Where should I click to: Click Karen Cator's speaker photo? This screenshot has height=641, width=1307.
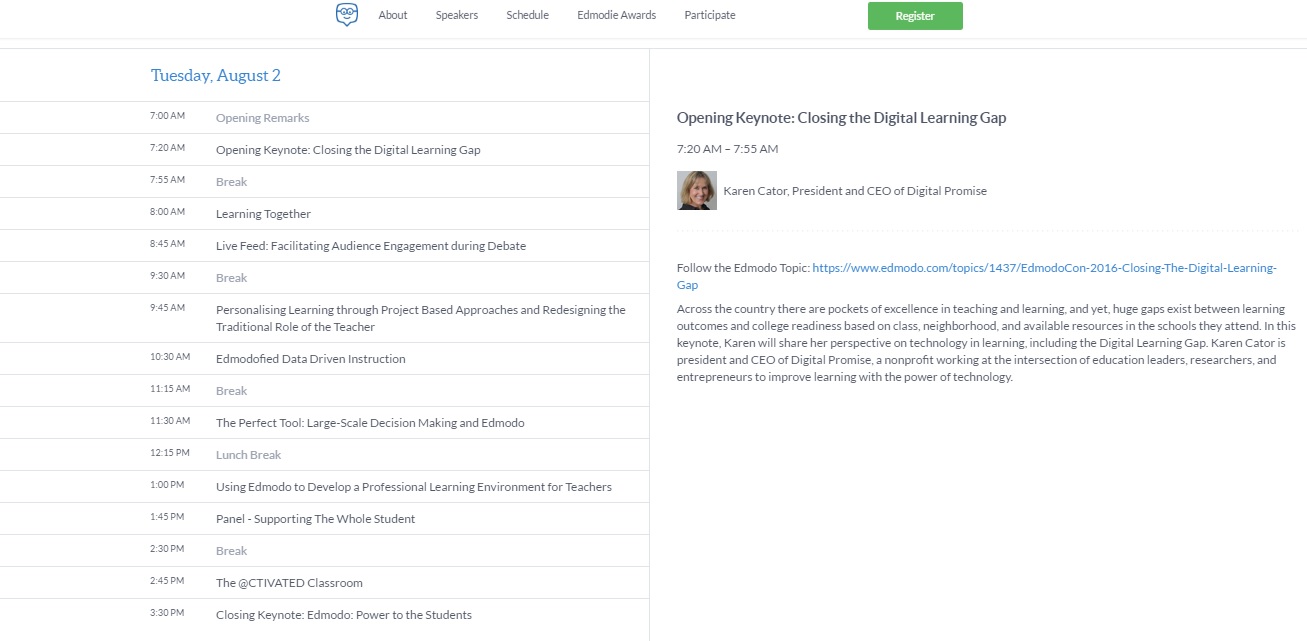[697, 190]
